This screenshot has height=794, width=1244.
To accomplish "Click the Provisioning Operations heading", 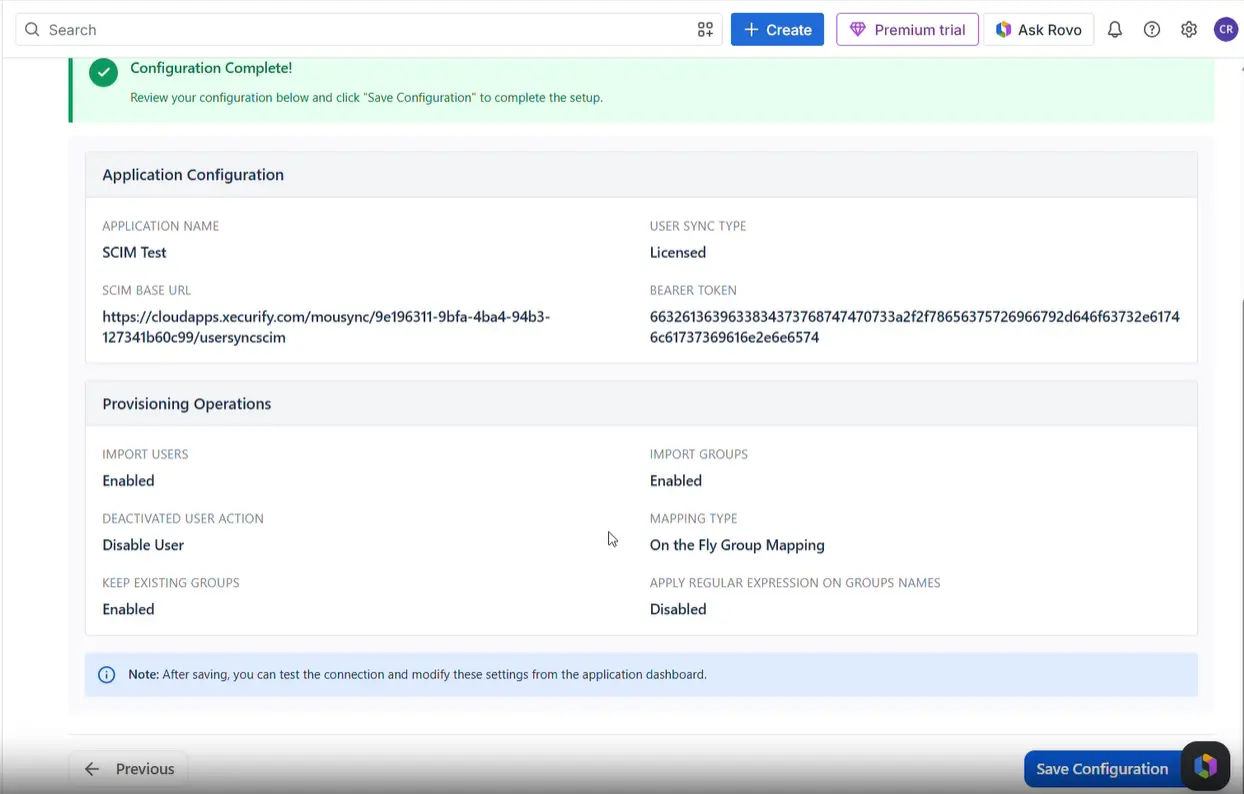I will [187, 404].
